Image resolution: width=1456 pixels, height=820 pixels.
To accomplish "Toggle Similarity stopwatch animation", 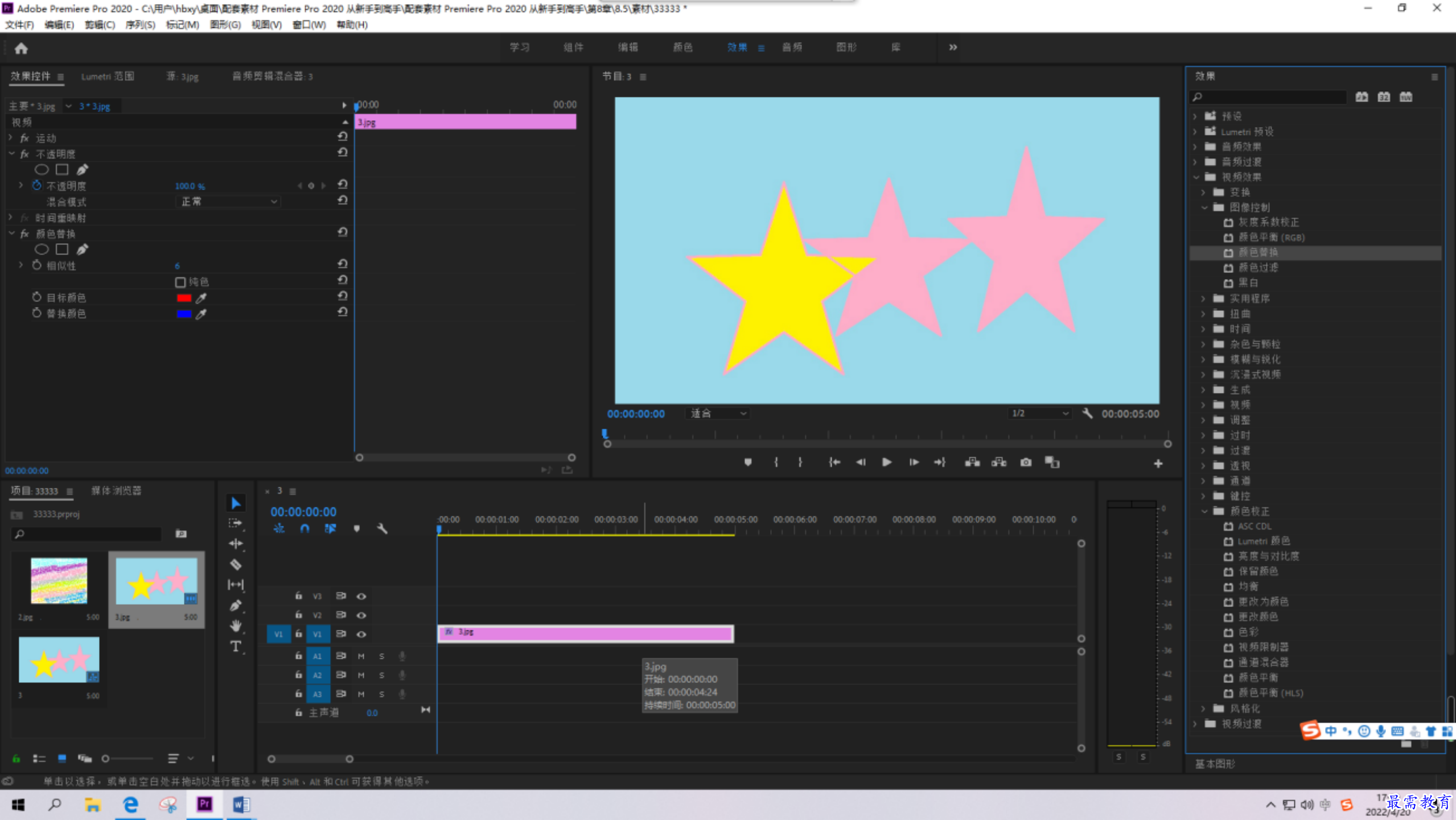I will click(x=37, y=265).
